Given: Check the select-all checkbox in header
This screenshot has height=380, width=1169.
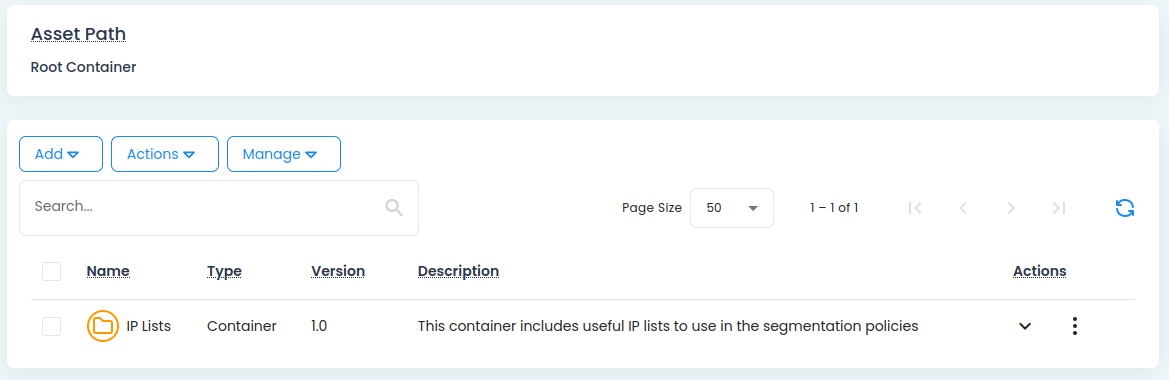Looking at the screenshot, I should pyautogui.click(x=51, y=271).
